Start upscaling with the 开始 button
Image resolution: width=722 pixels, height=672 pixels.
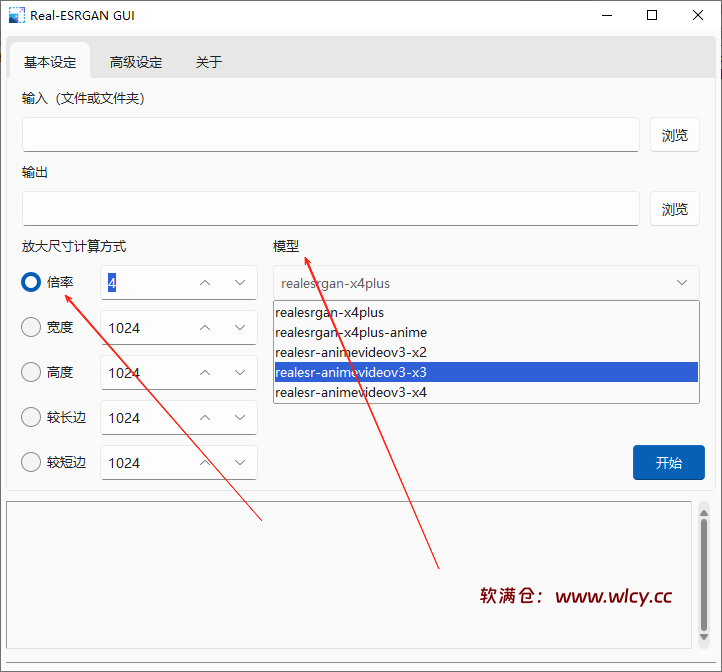tap(669, 462)
